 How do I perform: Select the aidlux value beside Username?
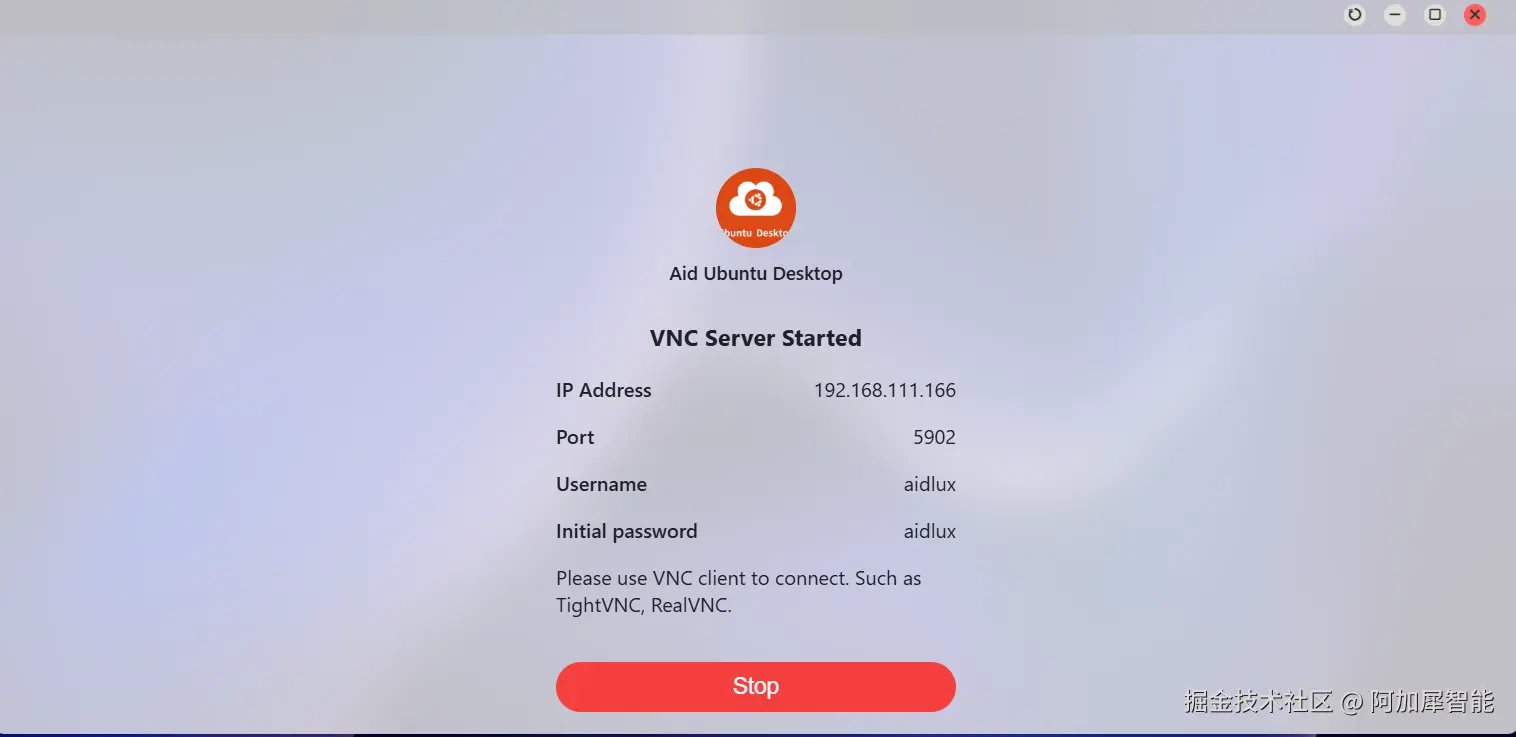(930, 485)
